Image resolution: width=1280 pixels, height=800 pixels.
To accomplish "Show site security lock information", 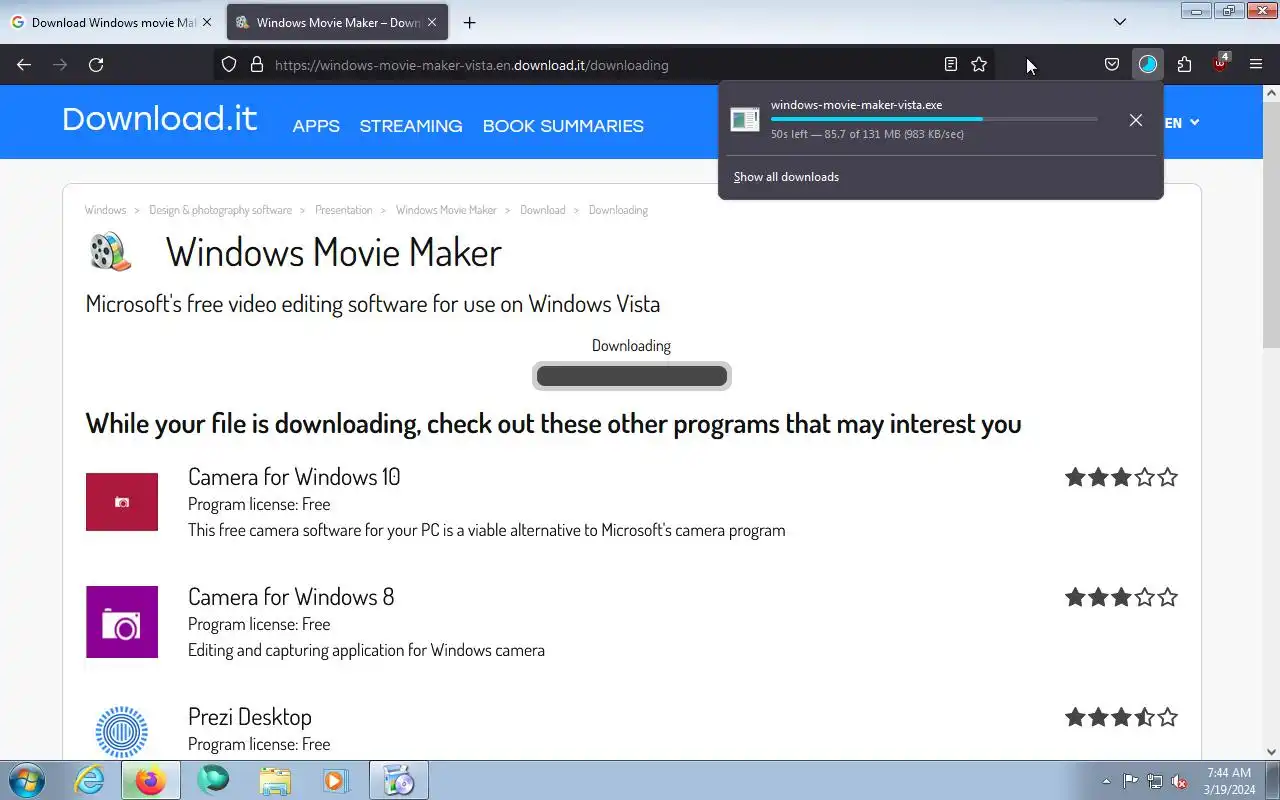I will click(x=256, y=65).
